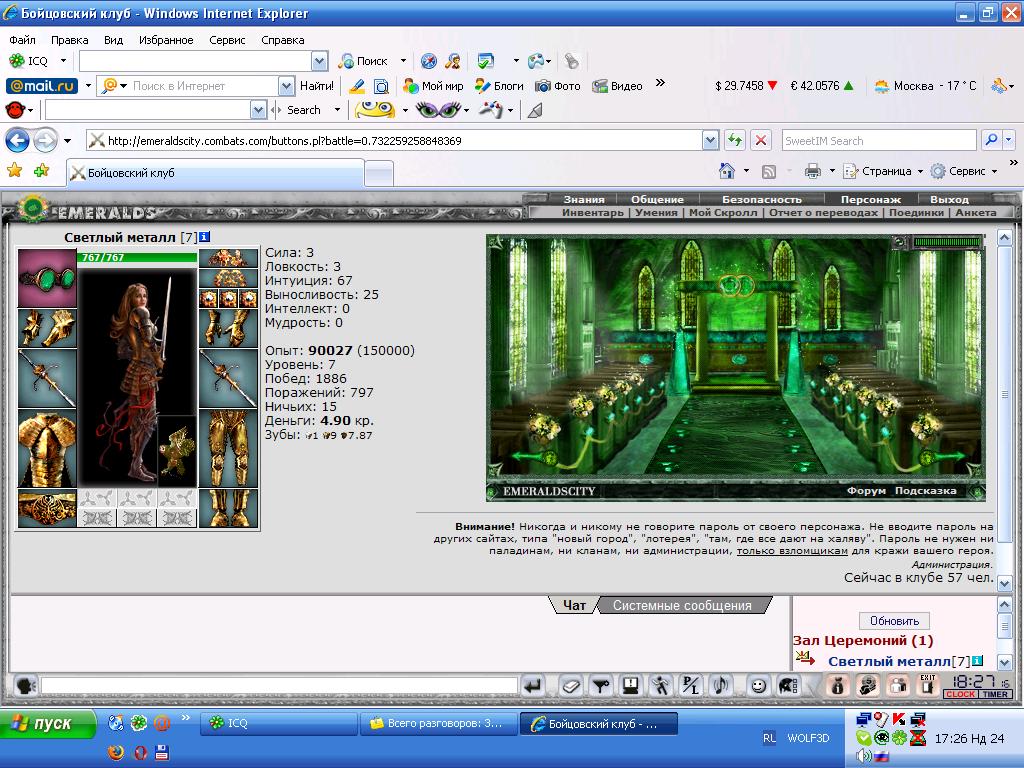The image size is (1024, 768).
Task: Open Фото from mail.ru toolbar
Action: pyautogui.click(x=558, y=86)
